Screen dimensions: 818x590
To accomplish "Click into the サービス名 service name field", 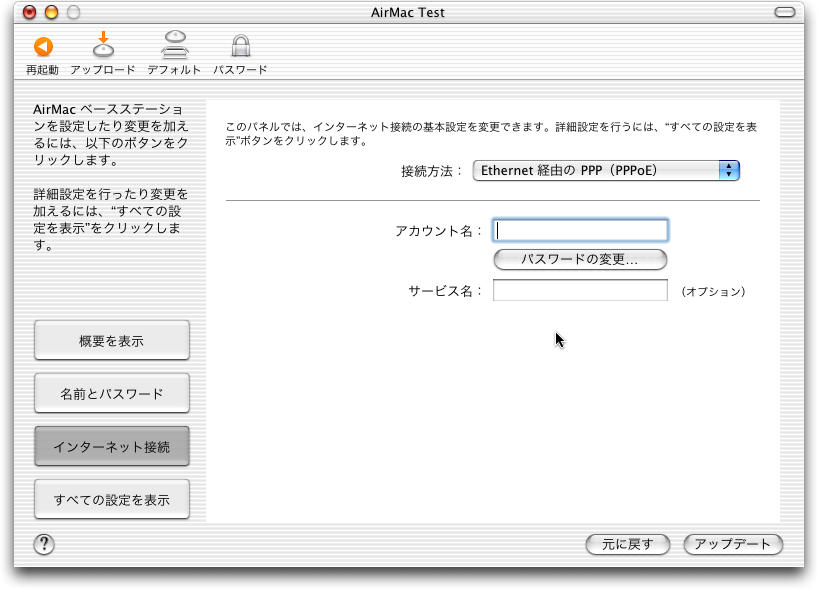I will pos(580,291).
